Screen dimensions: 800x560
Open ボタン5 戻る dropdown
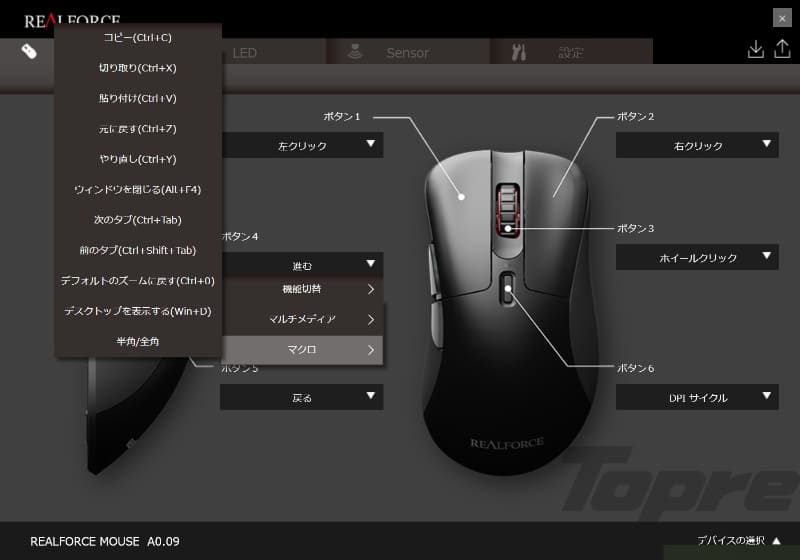pyautogui.click(x=302, y=397)
